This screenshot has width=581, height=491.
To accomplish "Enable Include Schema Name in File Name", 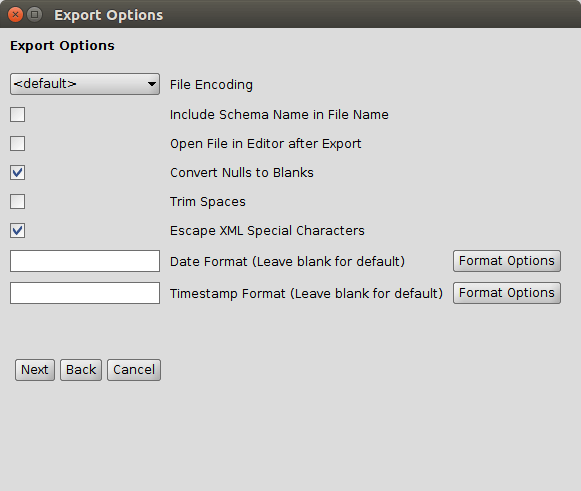I will point(17,115).
